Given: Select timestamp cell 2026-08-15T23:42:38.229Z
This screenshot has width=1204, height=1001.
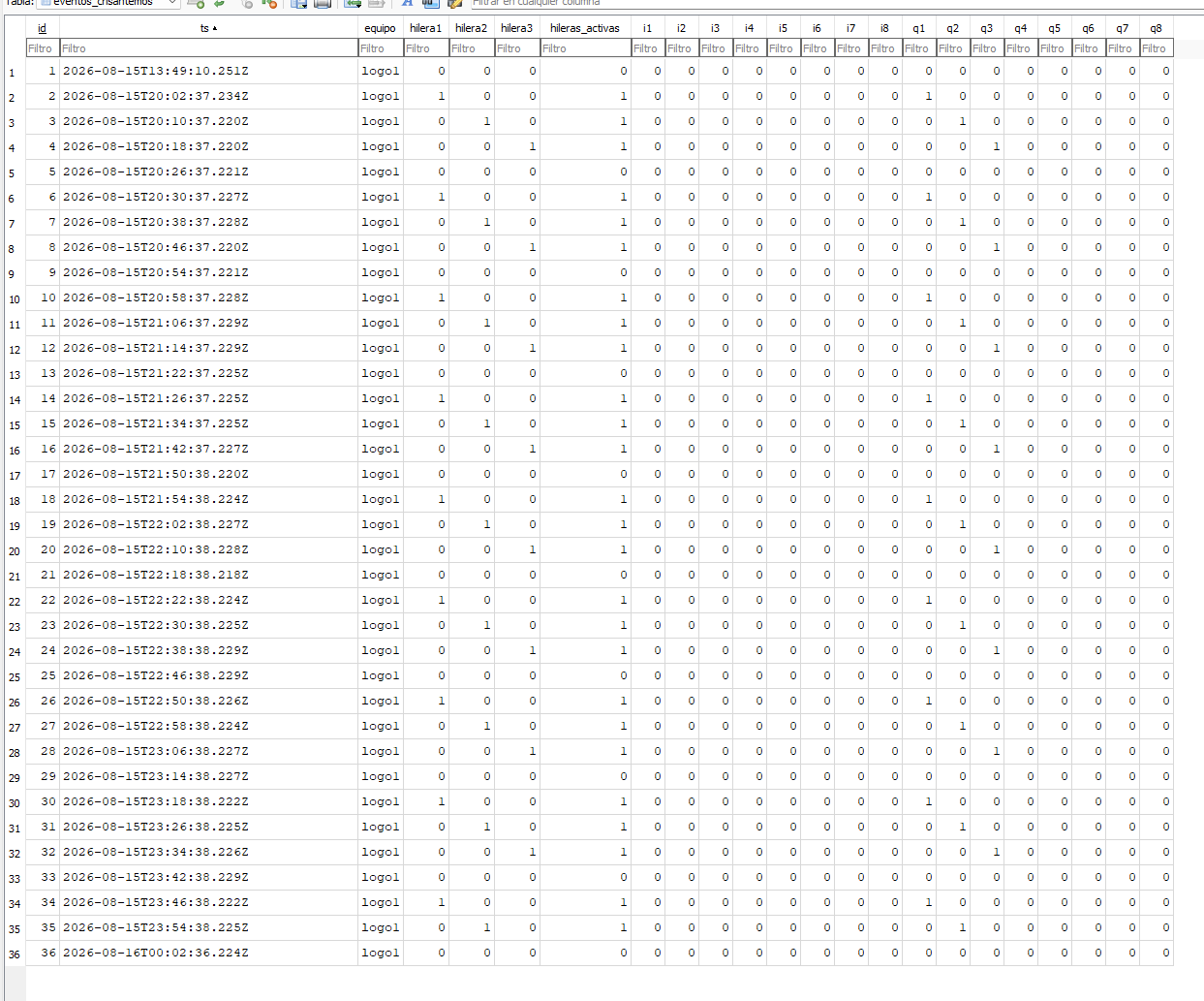Looking at the screenshot, I should point(208,877).
